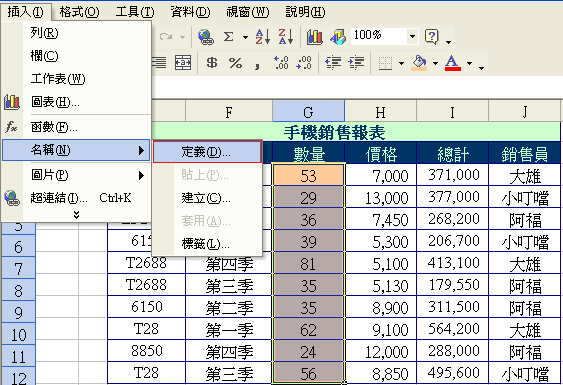Apply comma style icon
The height and width of the screenshot is (385, 563).
click(257, 65)
